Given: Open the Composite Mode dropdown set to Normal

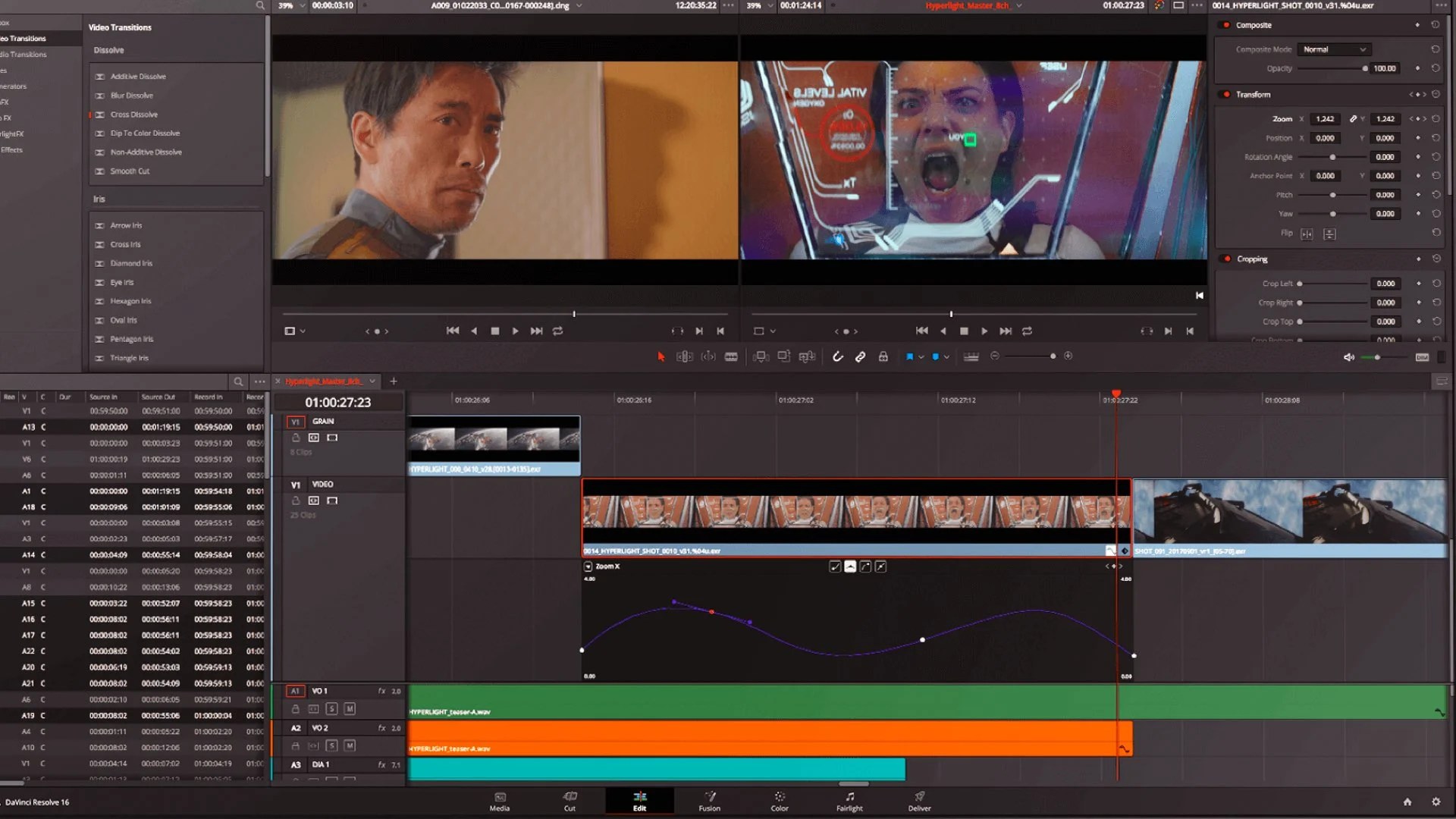Looking at the screenshot, I should pos(1335,49).
